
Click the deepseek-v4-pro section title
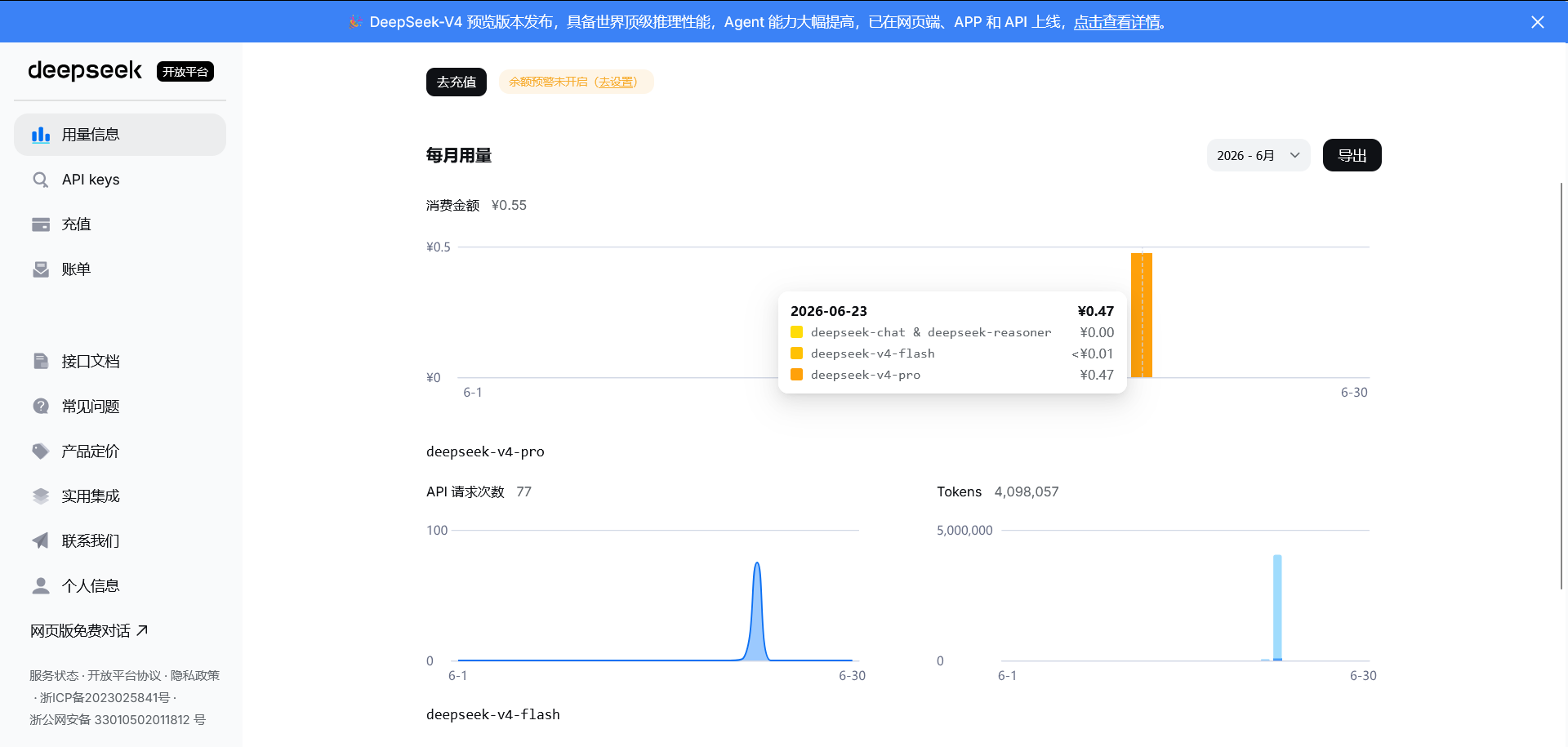[x=485, y=451]
